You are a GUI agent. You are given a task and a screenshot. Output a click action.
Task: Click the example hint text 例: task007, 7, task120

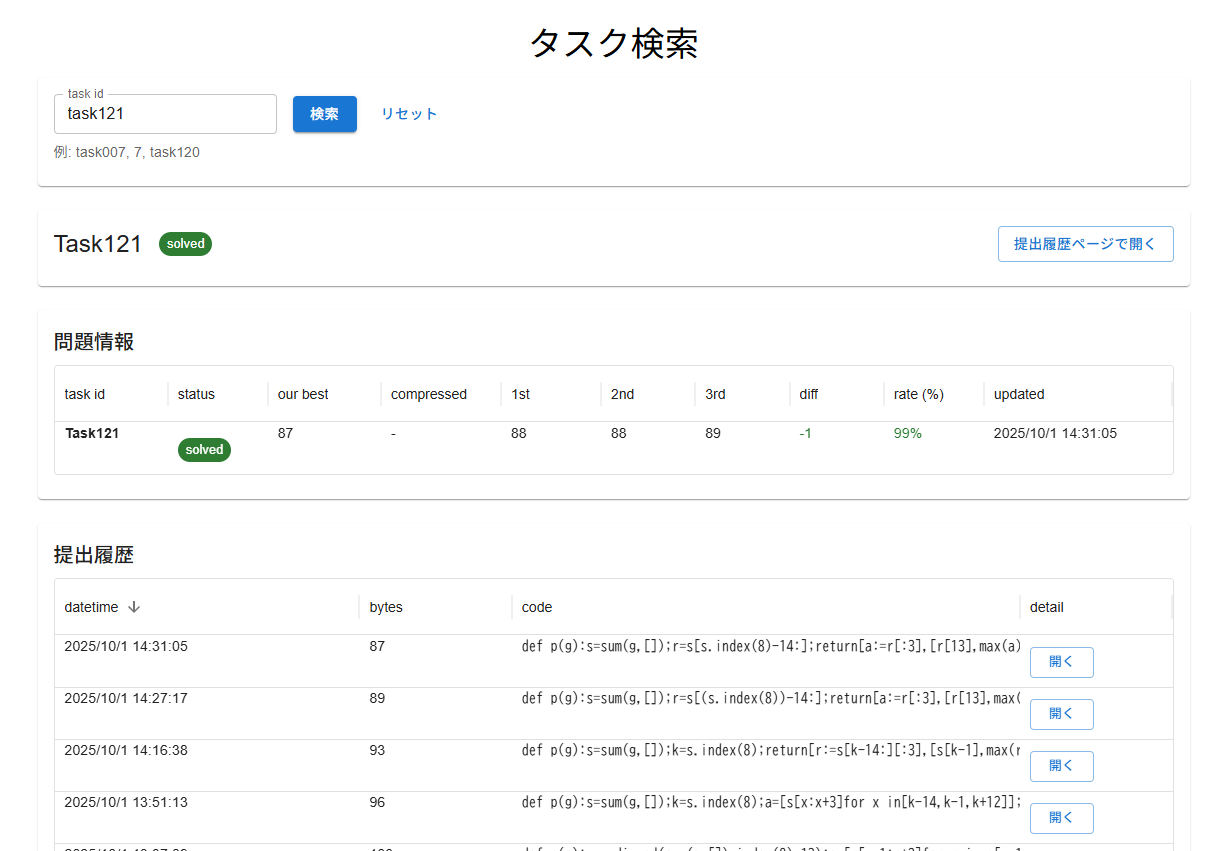(127, 153)
